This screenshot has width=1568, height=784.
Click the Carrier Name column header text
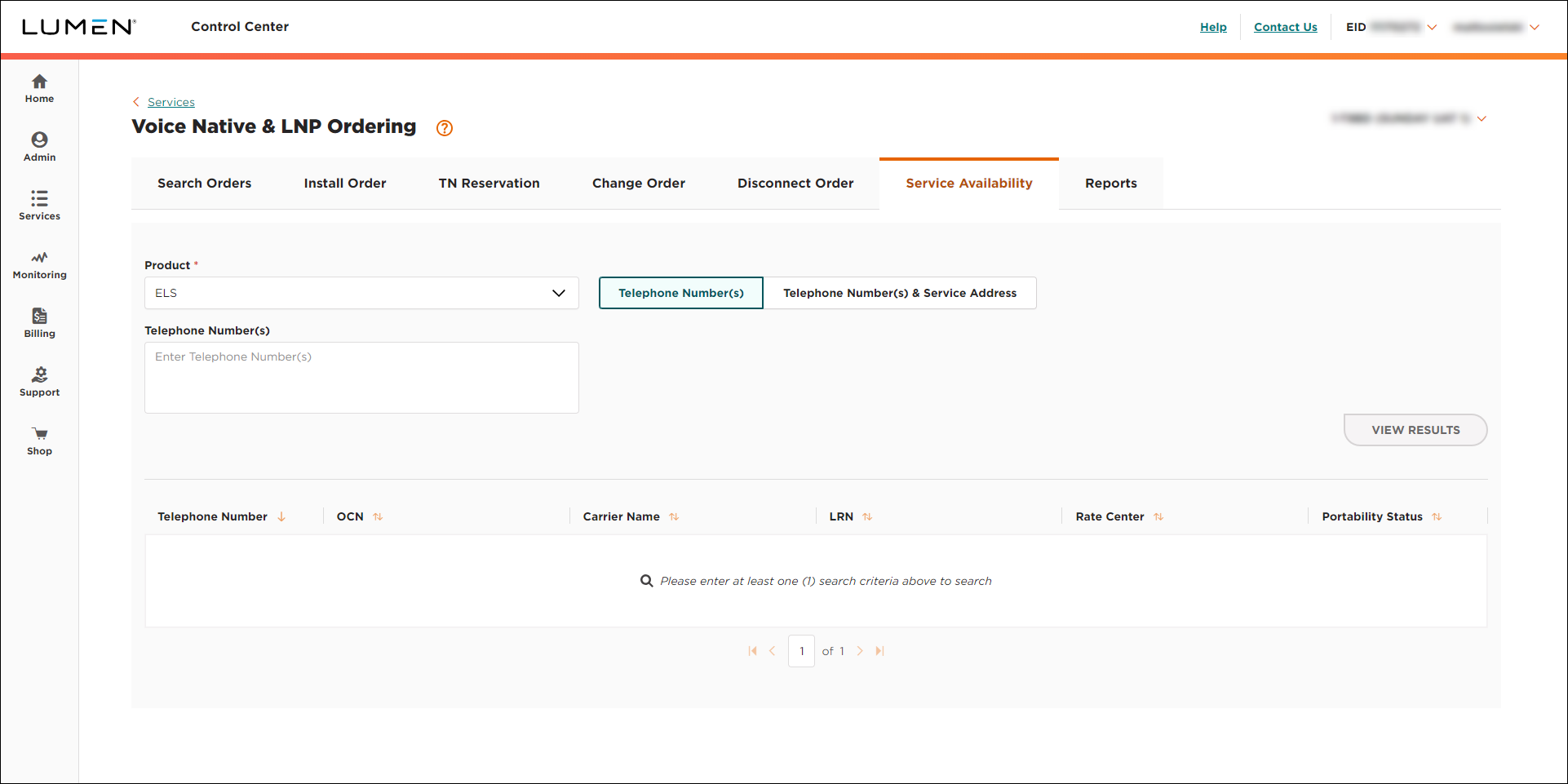[622, 516]
